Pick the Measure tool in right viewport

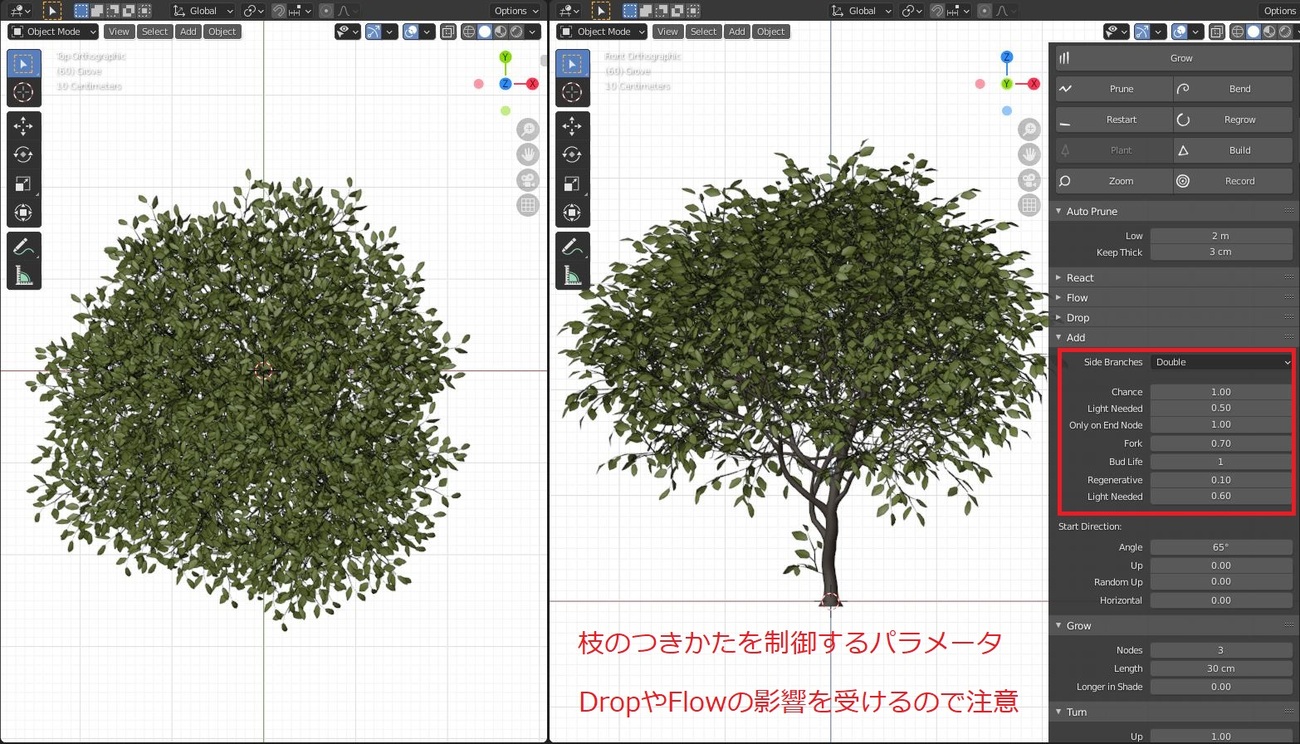click(572, 276)
